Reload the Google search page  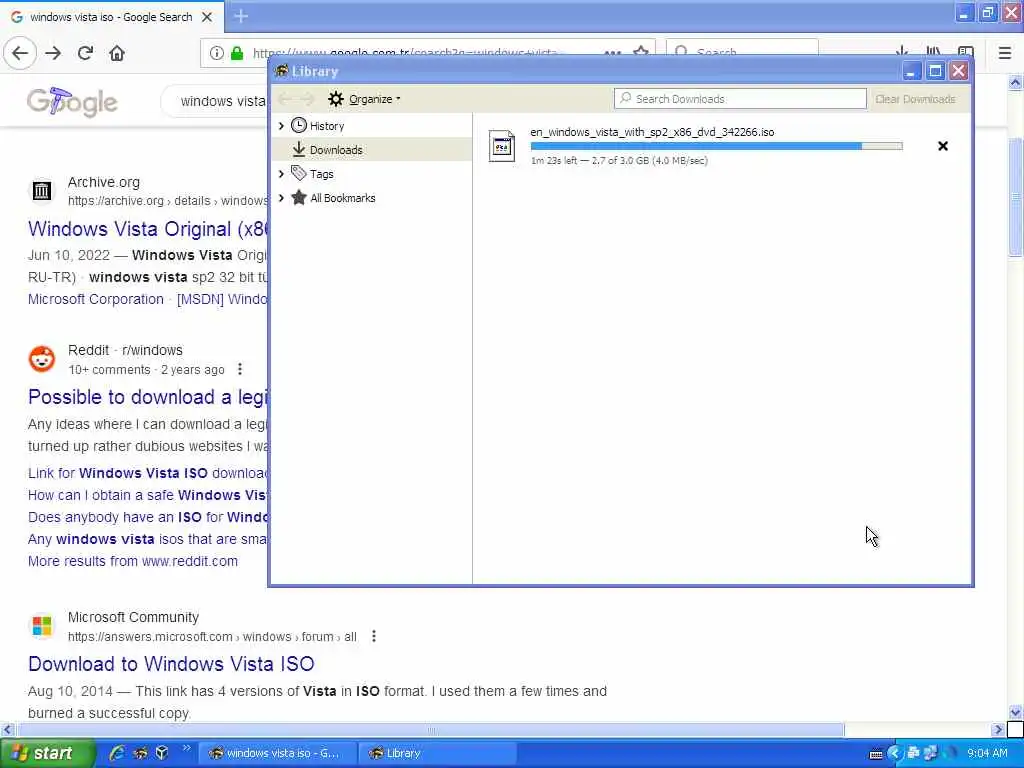85,53
